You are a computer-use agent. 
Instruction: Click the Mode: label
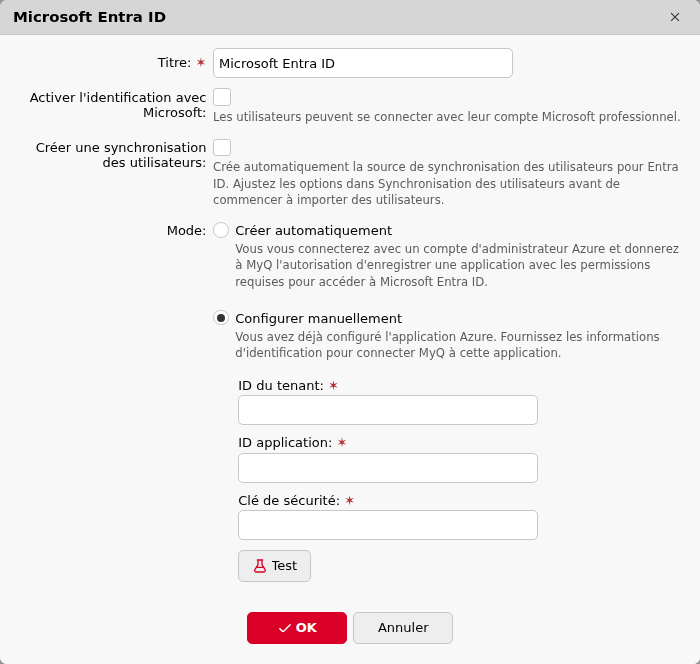coord(186,230)
